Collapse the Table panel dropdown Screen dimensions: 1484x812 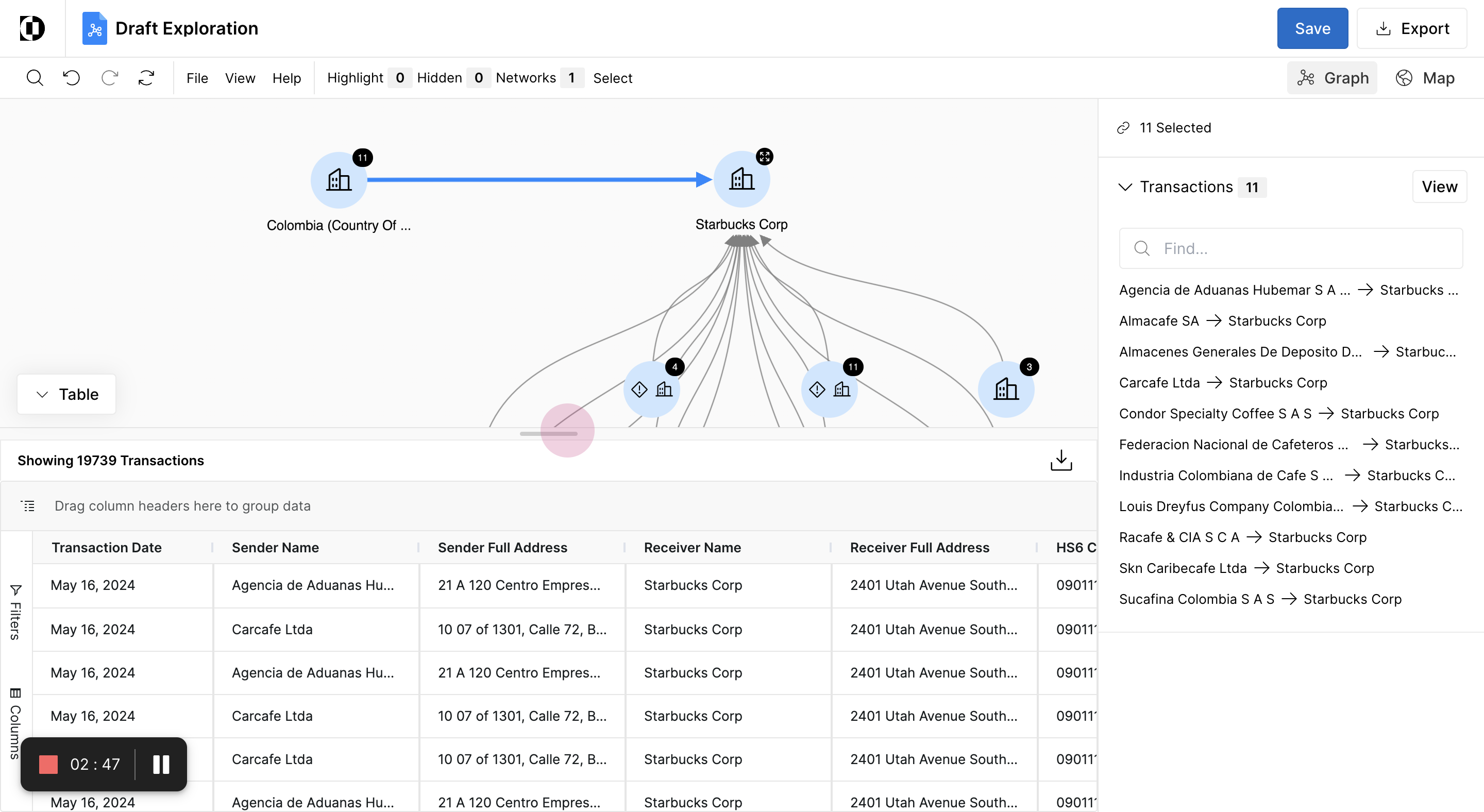coord(66,395)
